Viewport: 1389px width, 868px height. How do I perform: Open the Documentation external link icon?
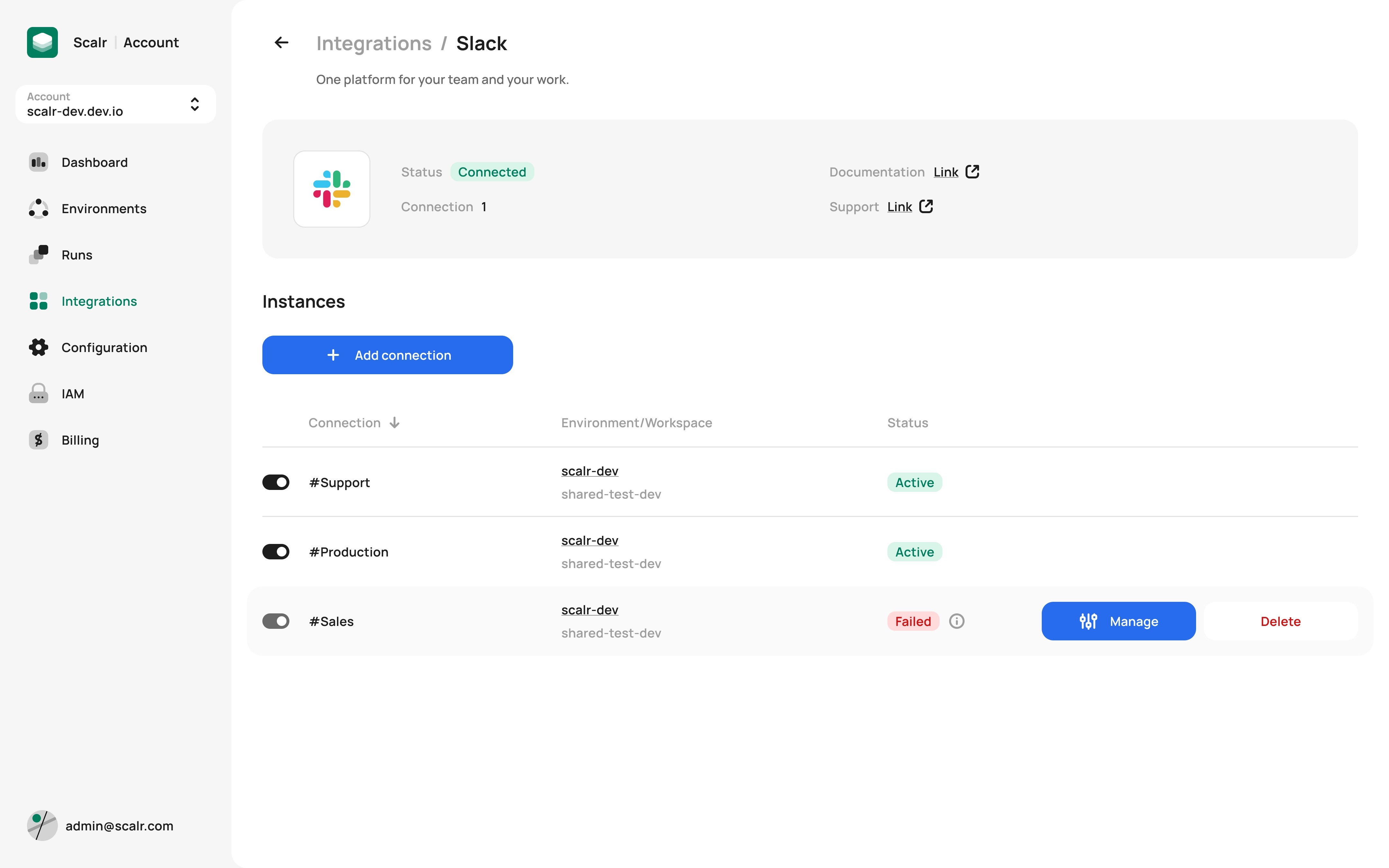tap(972, 172)
